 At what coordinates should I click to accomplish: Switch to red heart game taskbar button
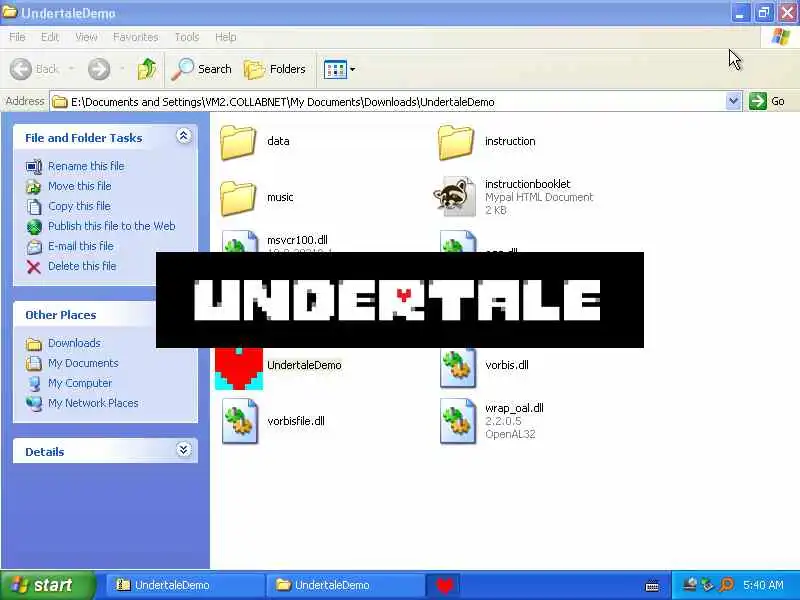tap(443, 585)
